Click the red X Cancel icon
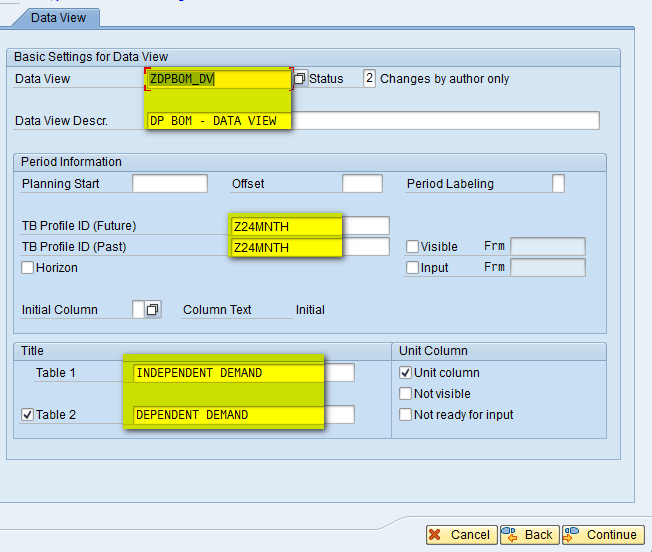This screenshot has height=552, width=652. 435,535
